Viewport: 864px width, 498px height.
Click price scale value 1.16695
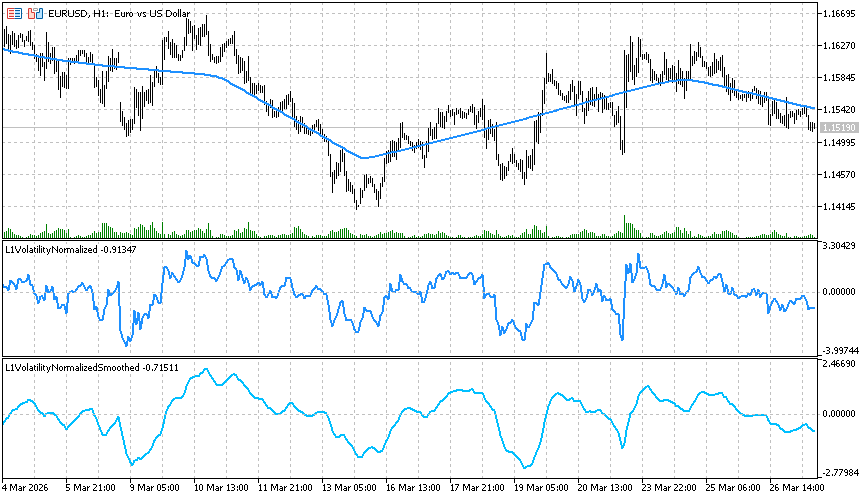coord(839,13)
